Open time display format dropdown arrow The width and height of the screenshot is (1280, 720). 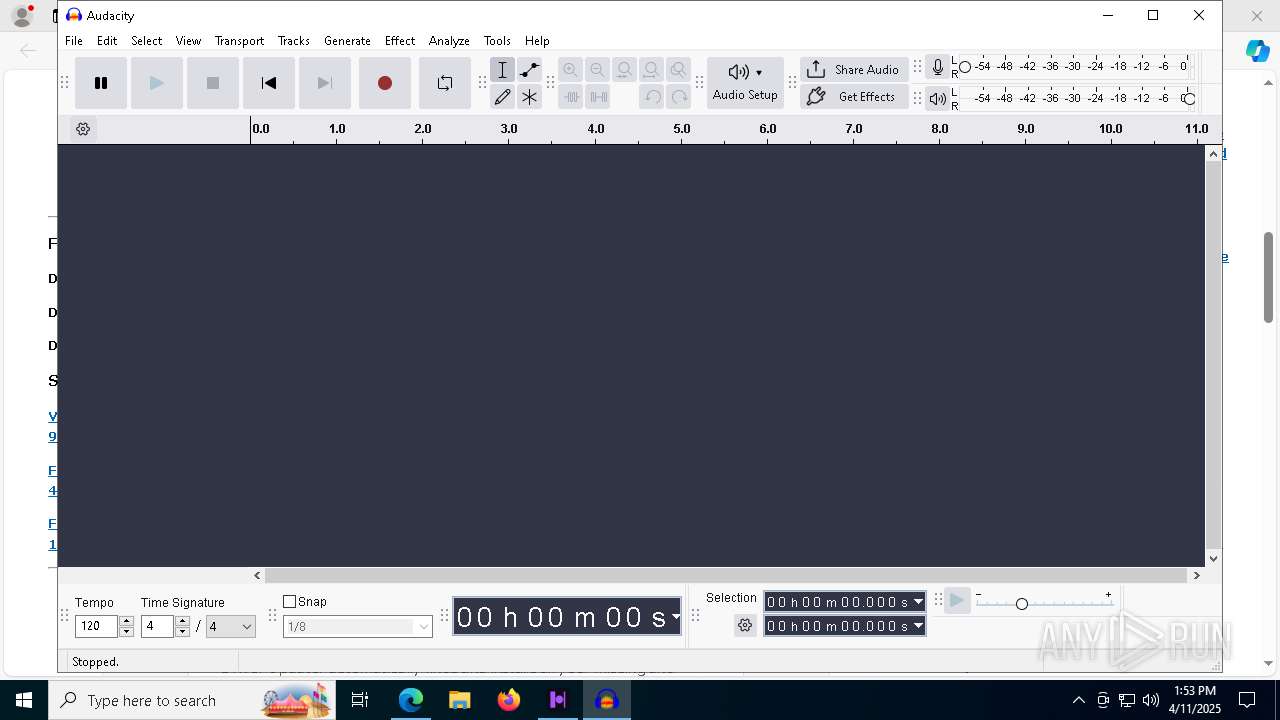pyautogui.click(x=676, y=616)
